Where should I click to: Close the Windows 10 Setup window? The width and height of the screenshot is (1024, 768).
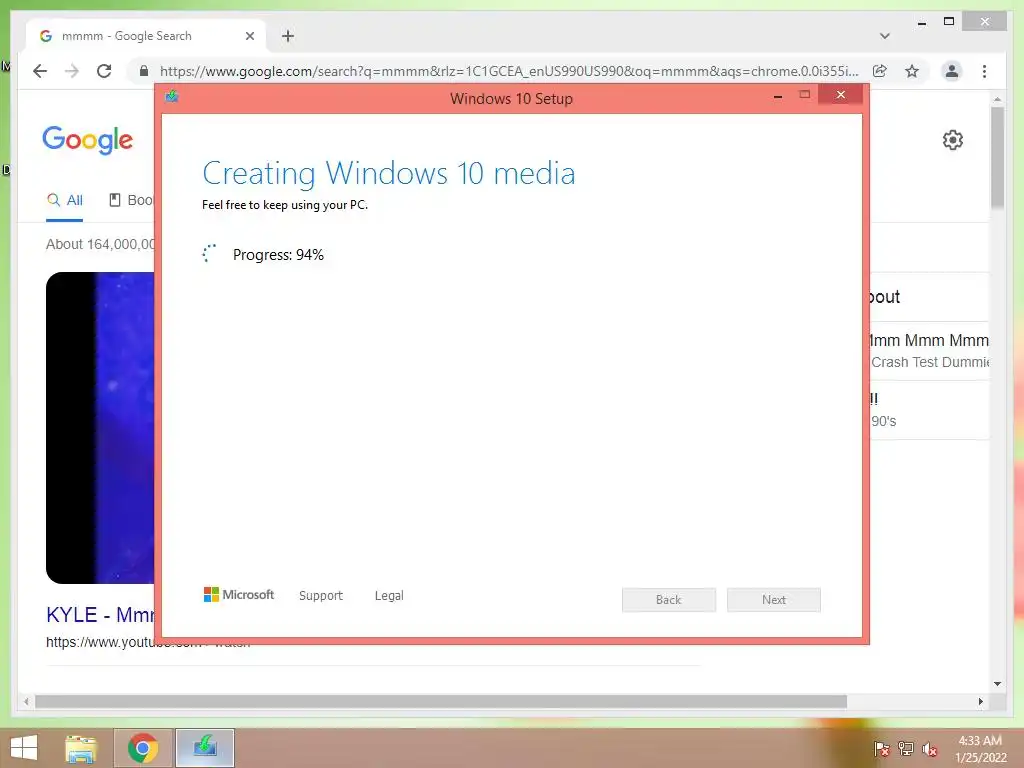point(840,95)
